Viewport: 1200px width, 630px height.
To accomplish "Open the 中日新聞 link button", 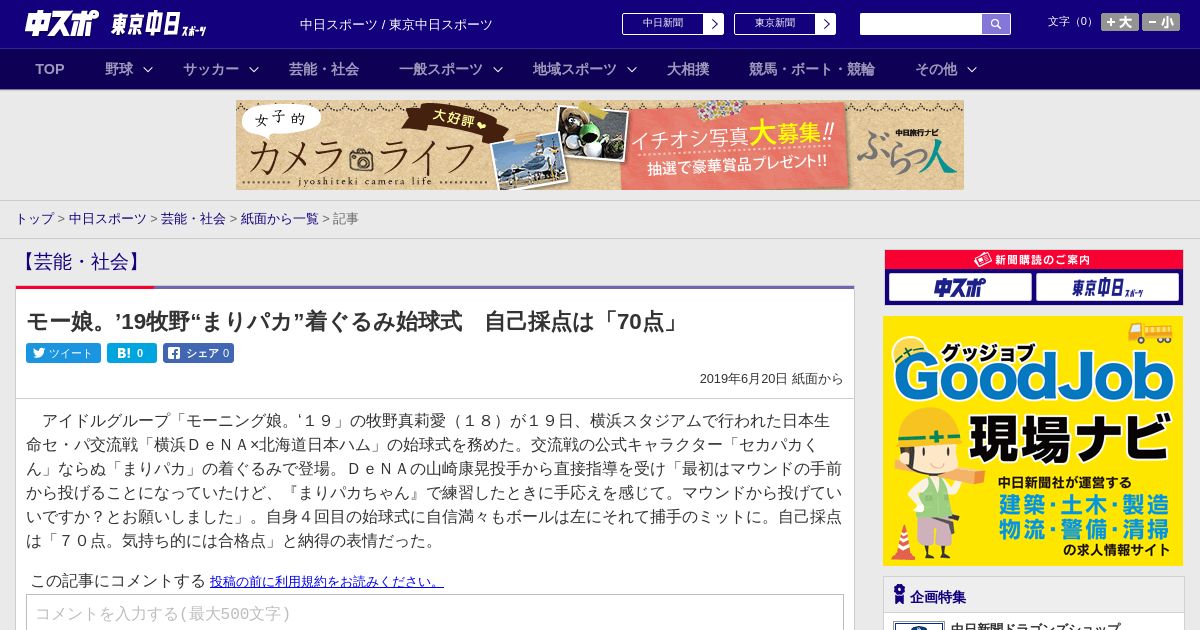I will pyautogui.click(x=663, y=24).
